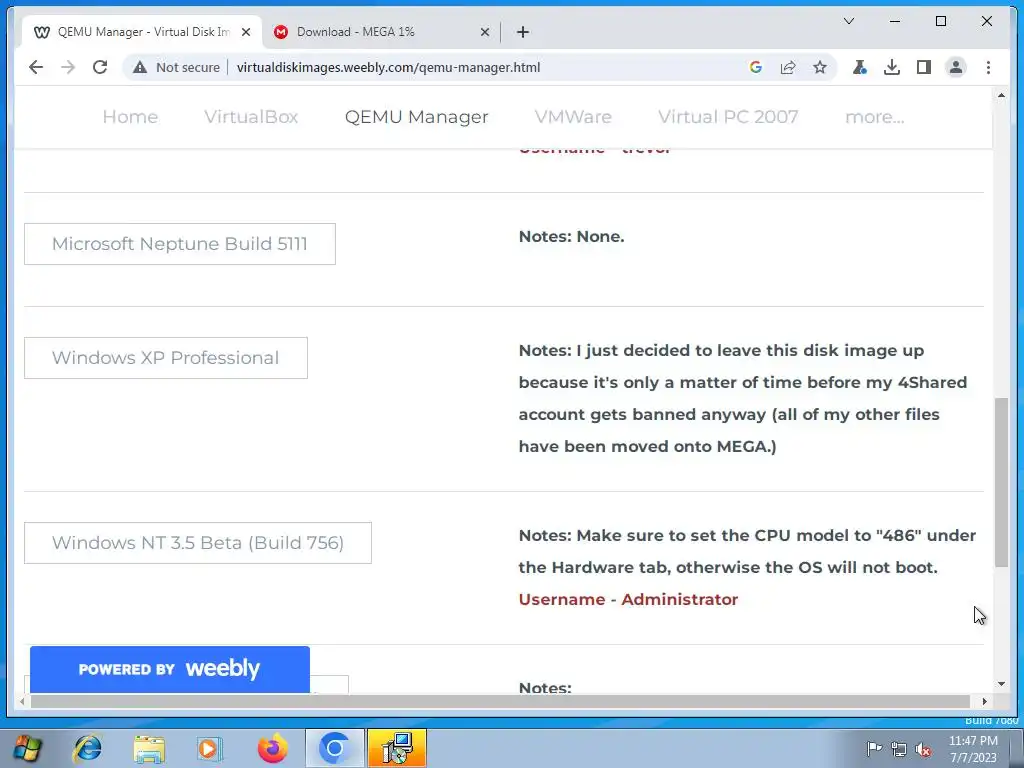Toggle the Chrome side panel
The width and height of the screenshot is (1024, 768).
923,67
